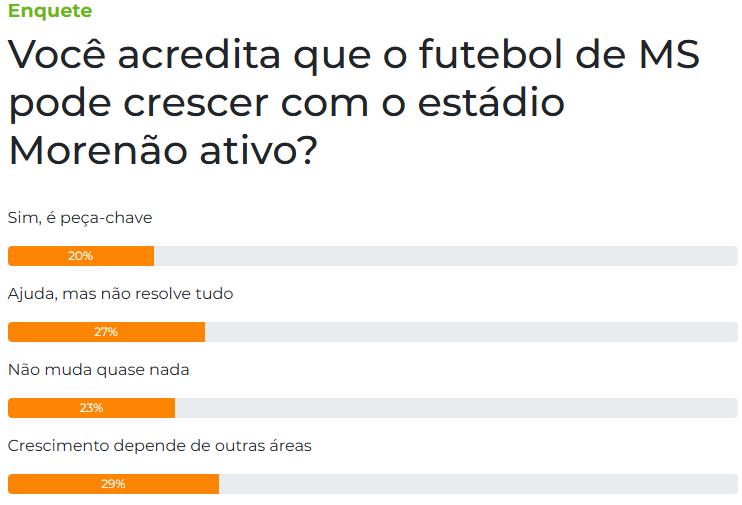Click gray unfilled part of 'Ajuda' result bar
742x505 pixels.
(470, 332)
